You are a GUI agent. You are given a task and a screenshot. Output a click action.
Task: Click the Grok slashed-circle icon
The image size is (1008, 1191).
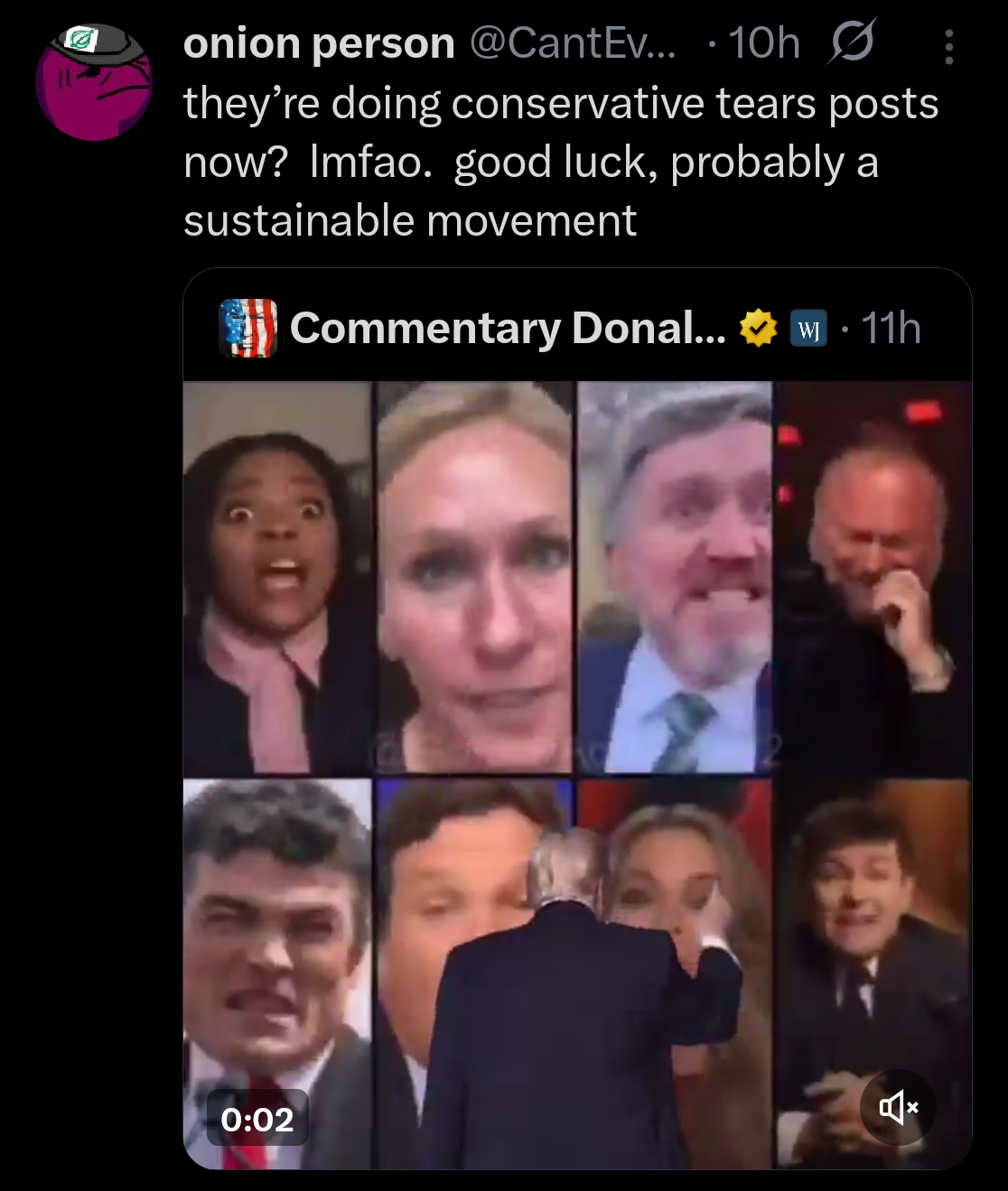coord(850,42)
